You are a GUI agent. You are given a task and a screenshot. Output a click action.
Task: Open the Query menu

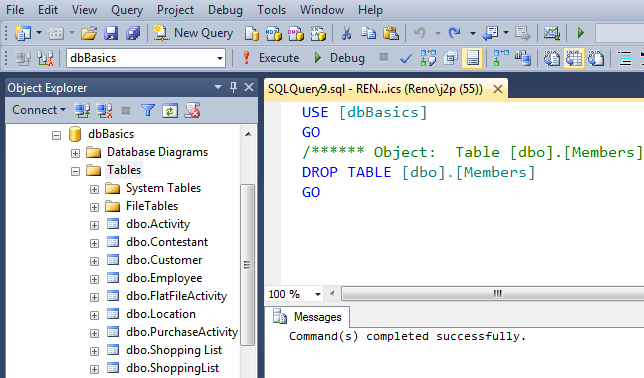(127, 9)
